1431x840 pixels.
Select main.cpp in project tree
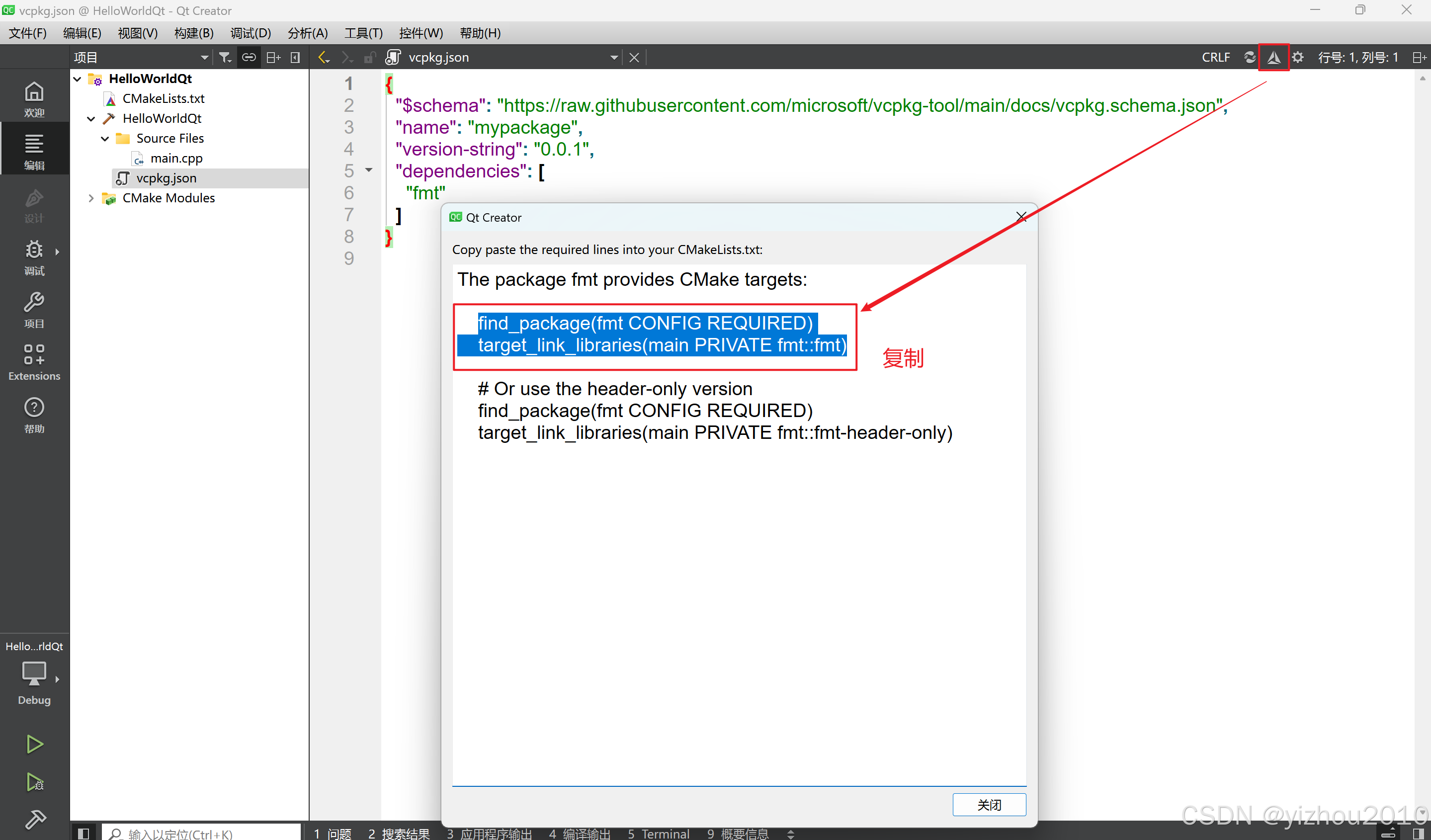click(176, 159)
